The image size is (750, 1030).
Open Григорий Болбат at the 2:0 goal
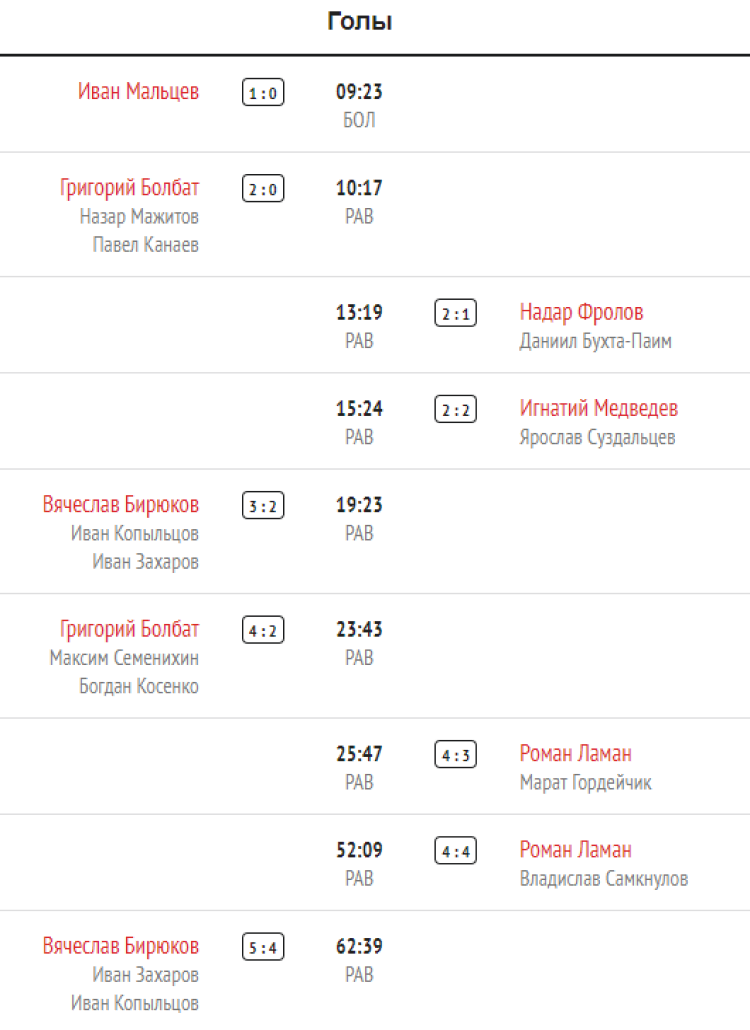(x=129, y=188)
